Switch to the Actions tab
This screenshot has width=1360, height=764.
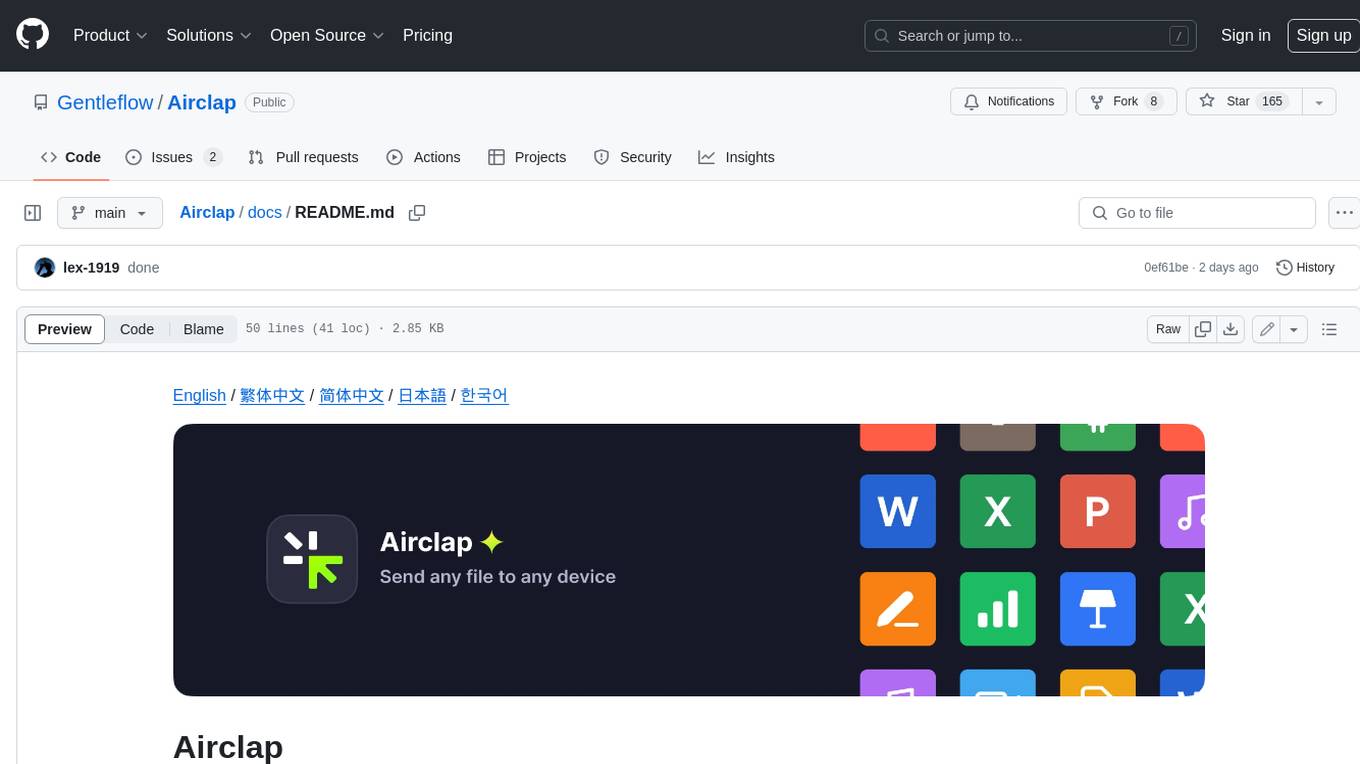423,157
